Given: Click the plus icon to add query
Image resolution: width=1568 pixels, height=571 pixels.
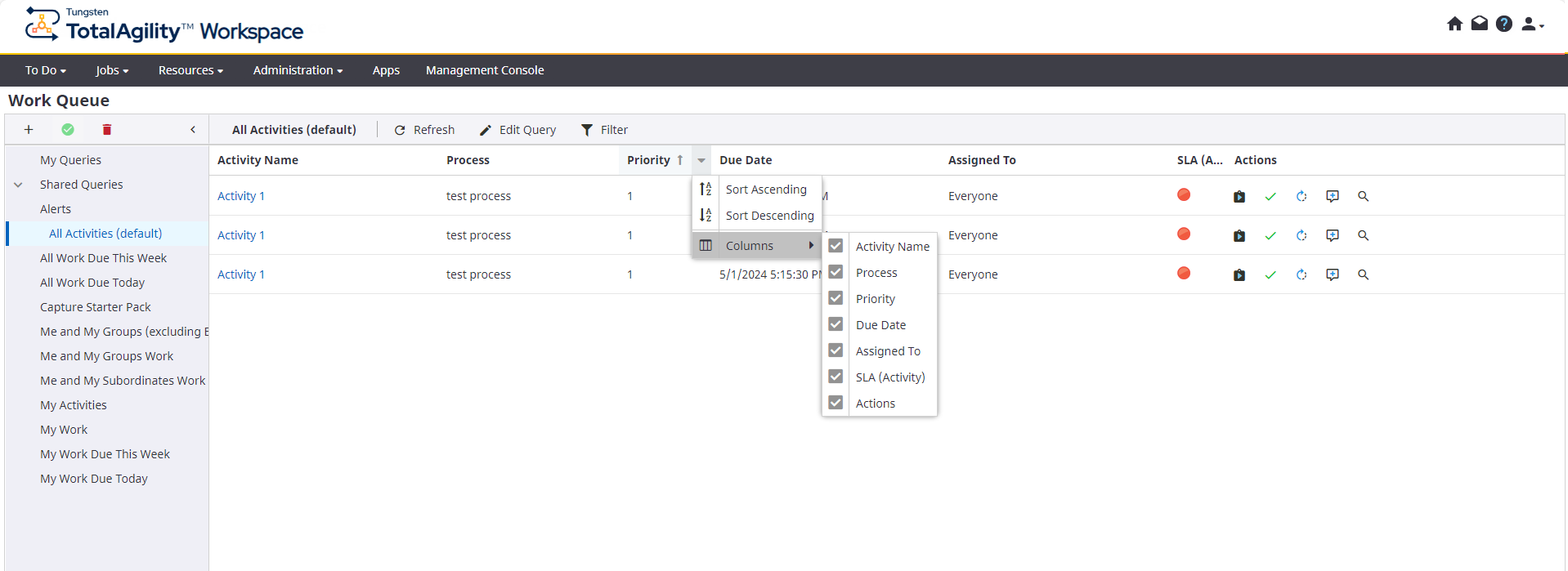Looking at the screenshot, I should [29, 130].
